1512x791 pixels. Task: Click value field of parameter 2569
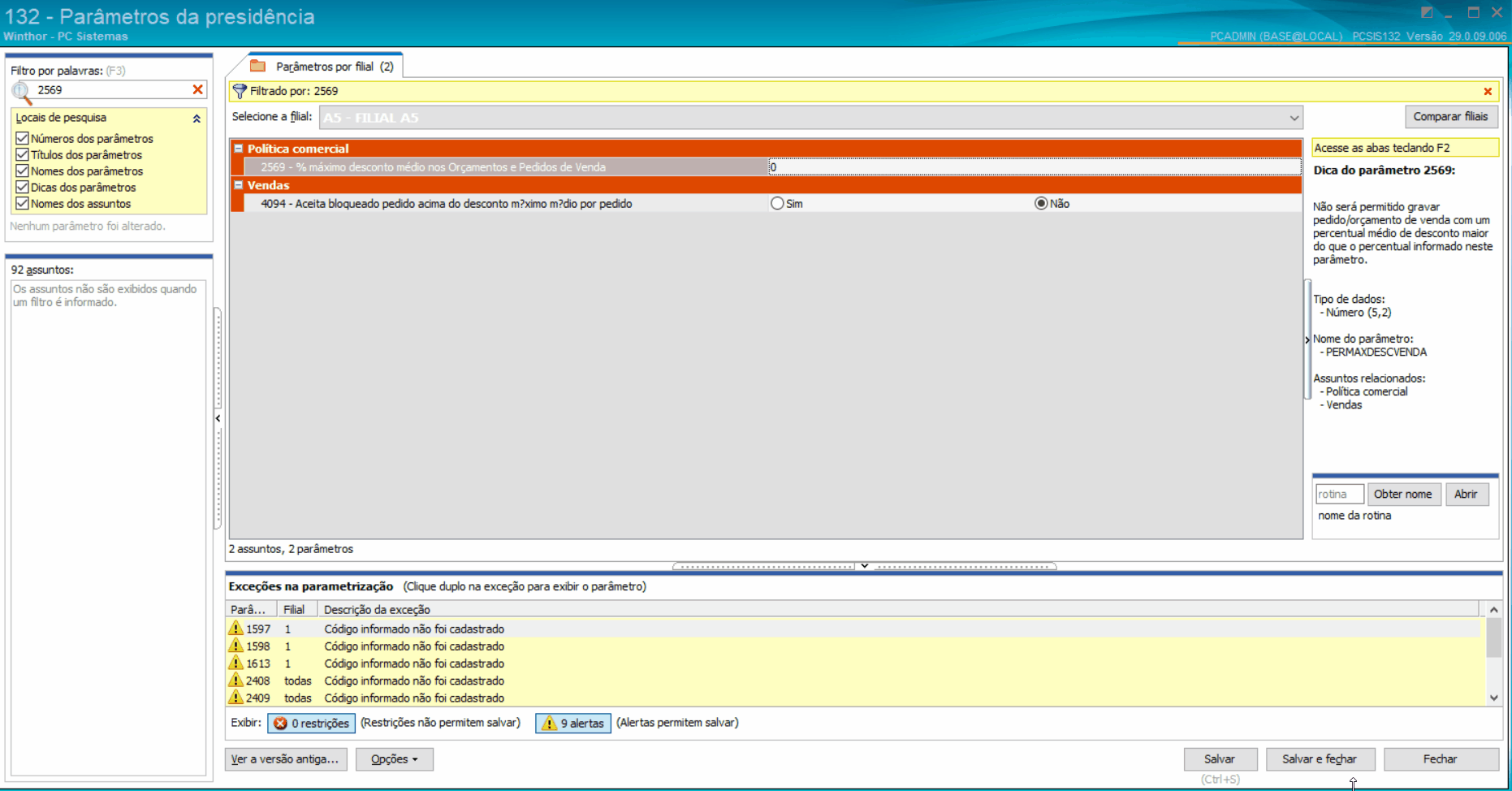click(1035, 167)
